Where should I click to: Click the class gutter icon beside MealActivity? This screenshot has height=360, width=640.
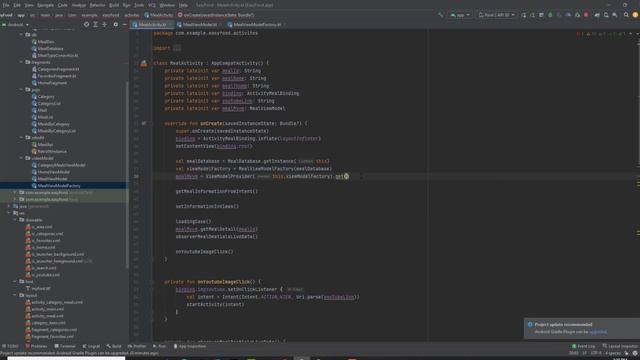coord(144,64)
